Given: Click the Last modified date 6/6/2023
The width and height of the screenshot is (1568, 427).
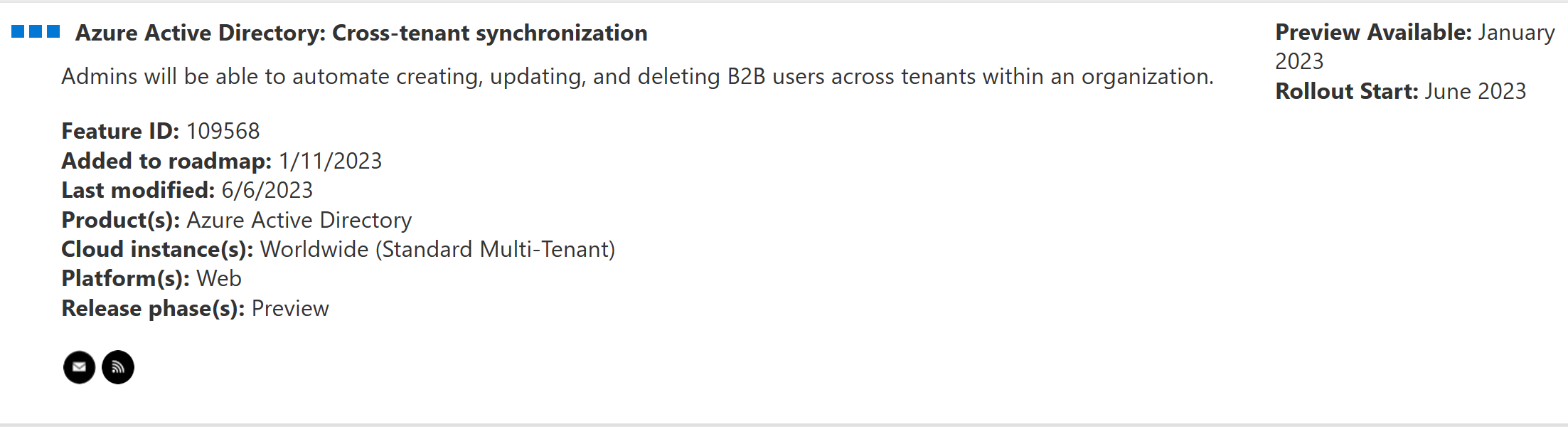Looking at the screenshot, I should point(267,190).
